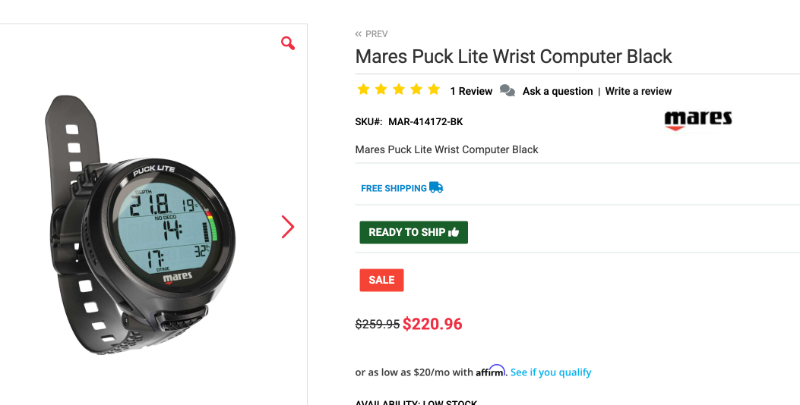Click the Mares Puck Lite product title

click(x=513, y=56)
